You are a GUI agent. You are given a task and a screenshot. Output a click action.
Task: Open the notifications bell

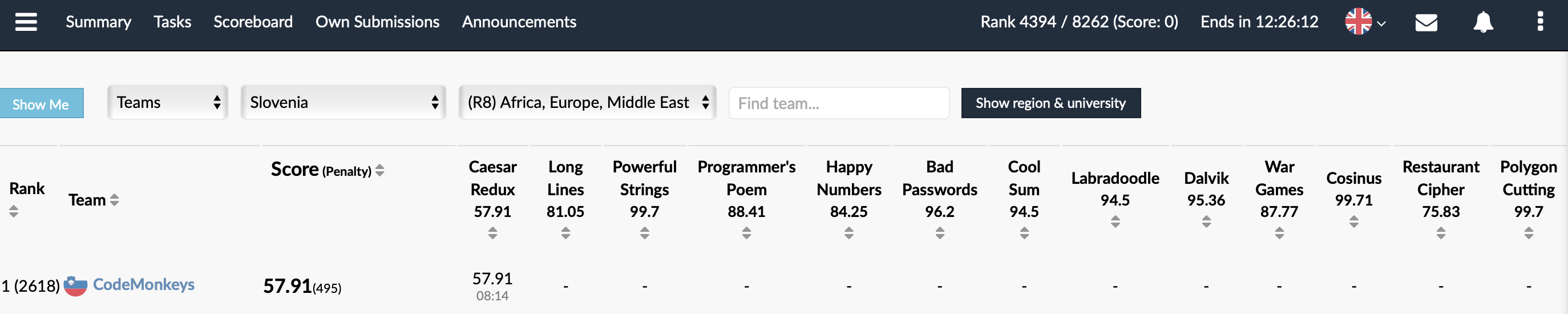pyautogui.click(x=1483, y=22)
